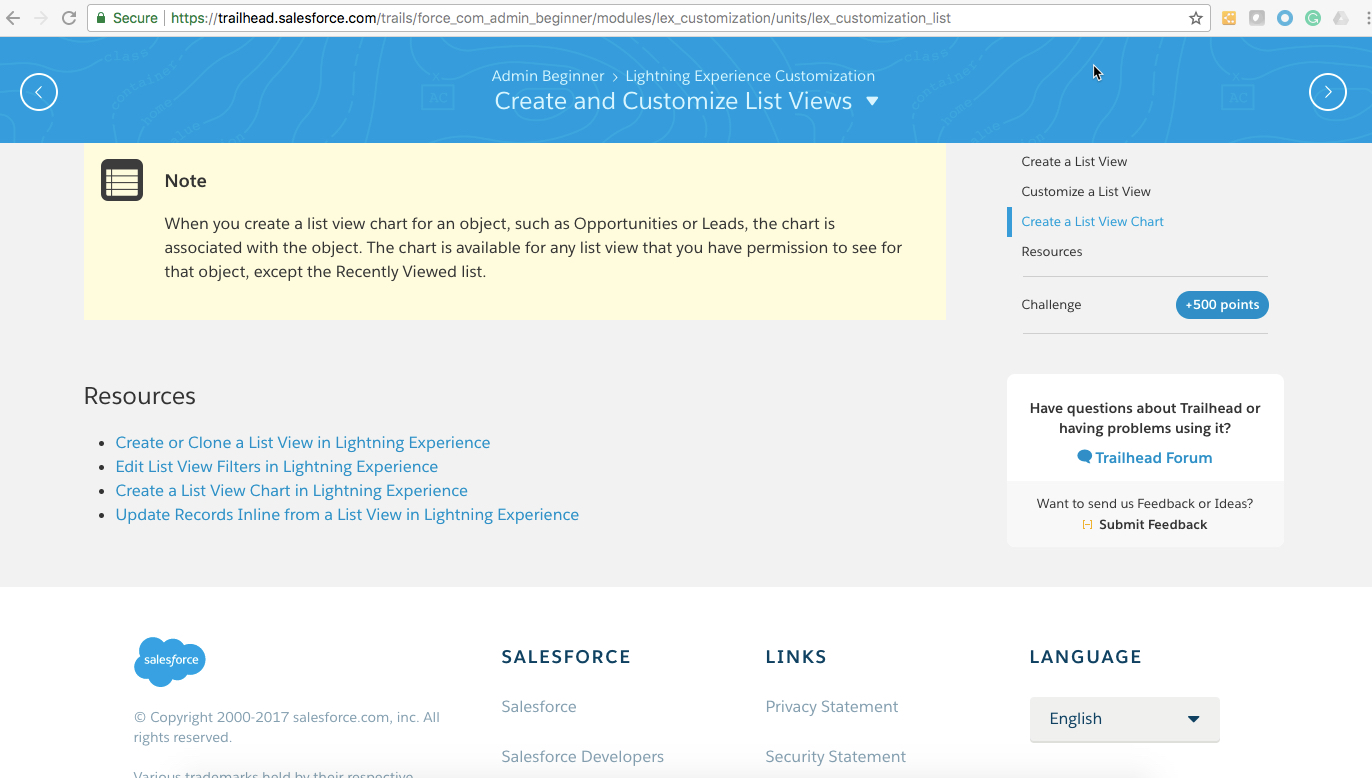Image resolution: width=1372 pixels, height=778 pixels.
Task: Open Lightning Experience Customization breadcrumb
Action: [x=750, y=76]
